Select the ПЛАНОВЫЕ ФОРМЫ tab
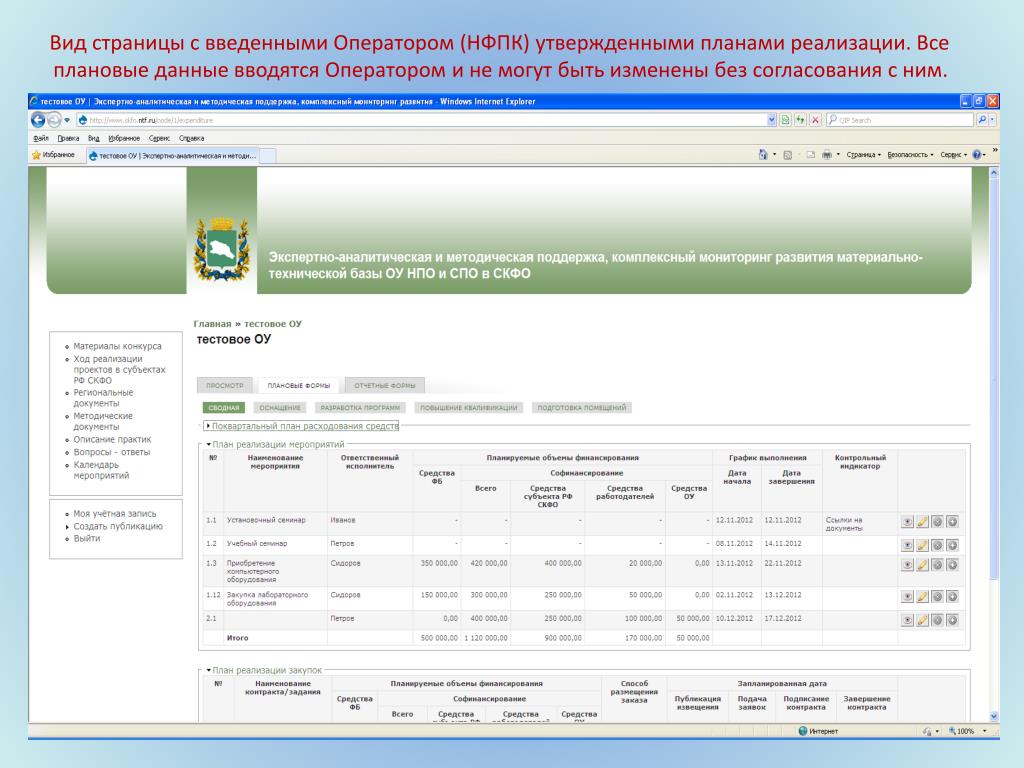The height and width of the screenshot is (768, 1024). [298, 385]
